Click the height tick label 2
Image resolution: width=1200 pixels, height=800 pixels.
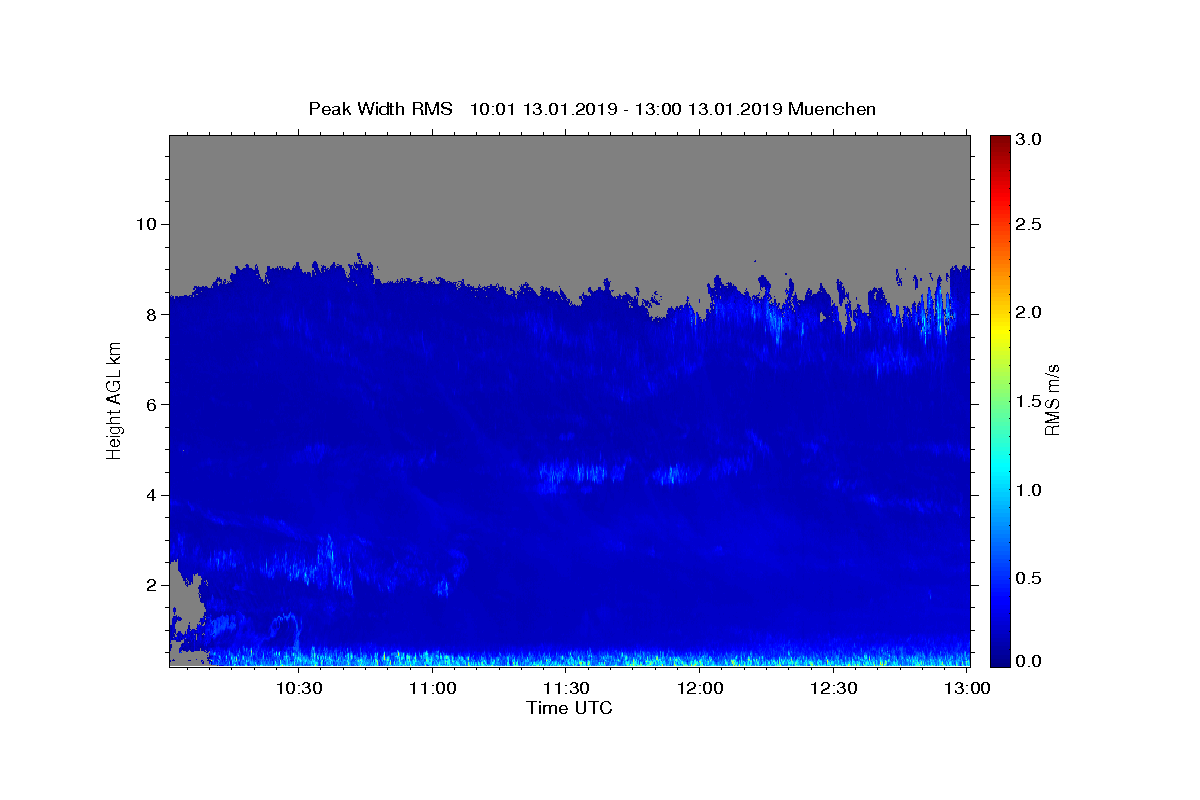[152, 585]
